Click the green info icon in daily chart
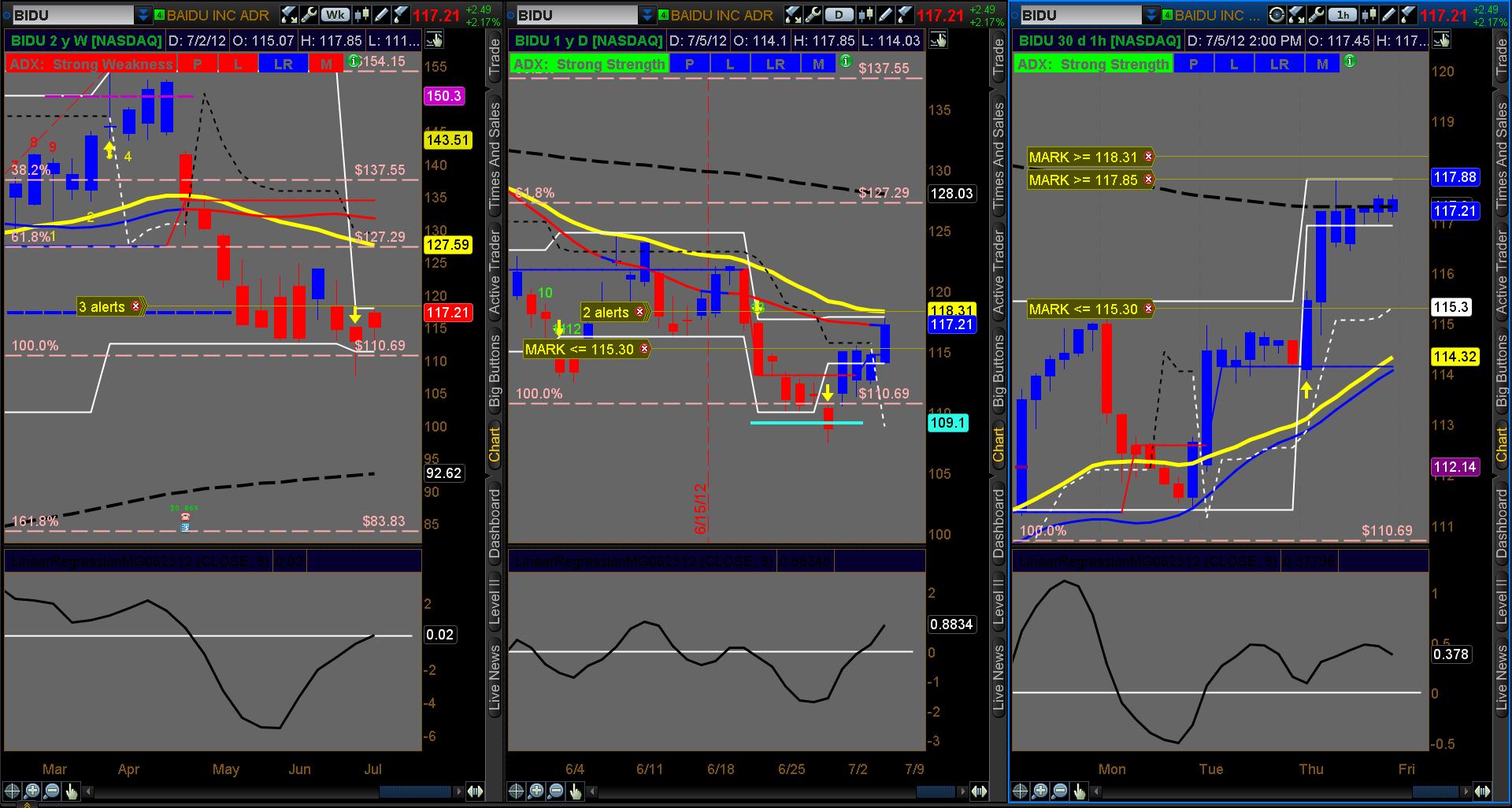Screen dimensions: 1512x808 tap(845, 61)
